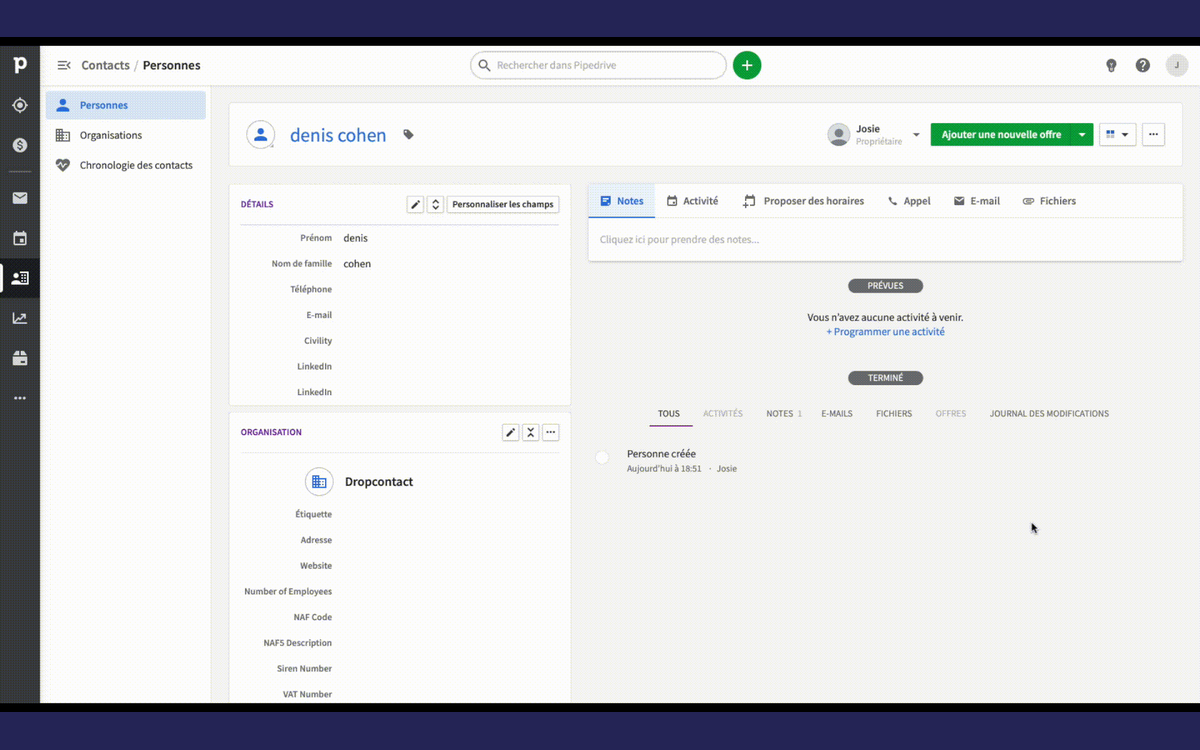Open the E-mail tab

[976, 201]
